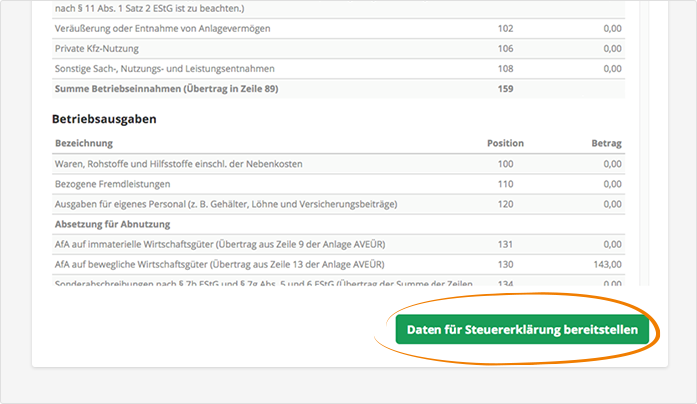Viewport: 697px width, 404px height.
Task: Click 'Sonstige Sach-, Nutzungs- und Leistungsentnahmen' label
Action: 164,68
